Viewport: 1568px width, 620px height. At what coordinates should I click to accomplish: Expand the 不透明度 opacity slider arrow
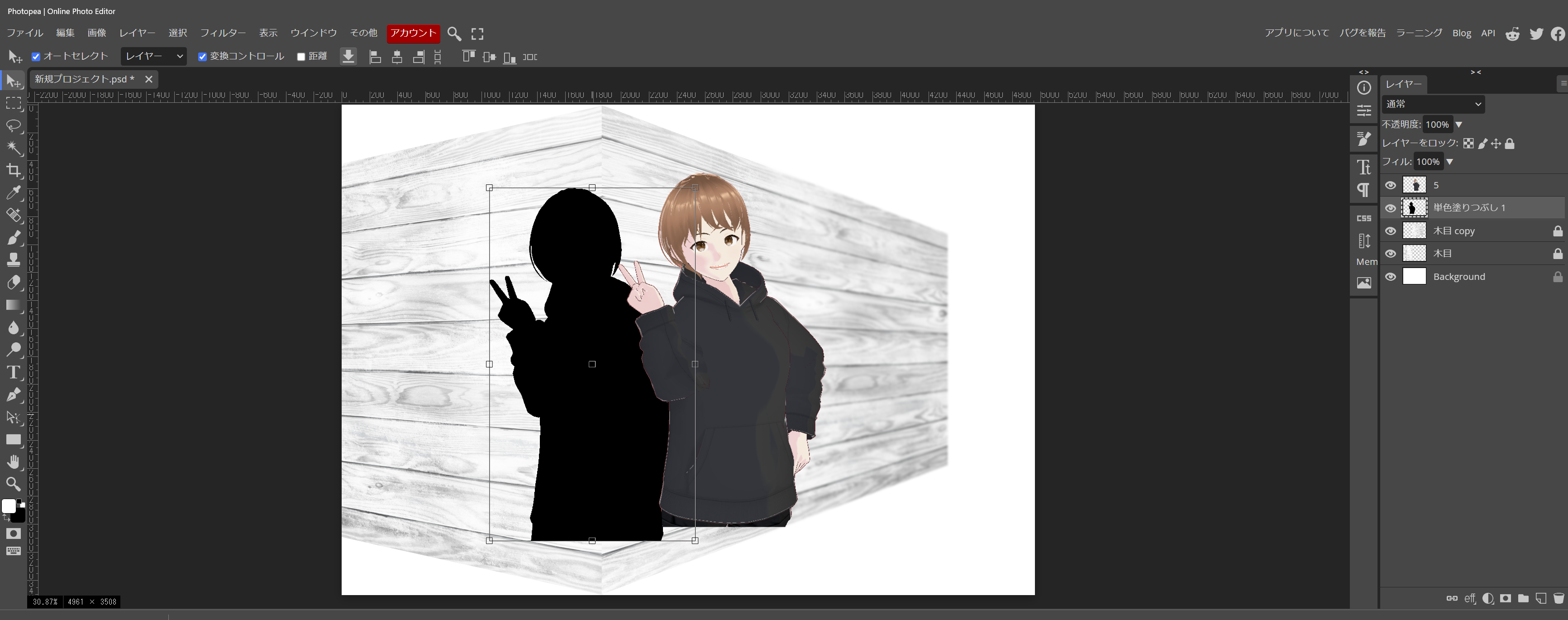(x=1458, y=124)
